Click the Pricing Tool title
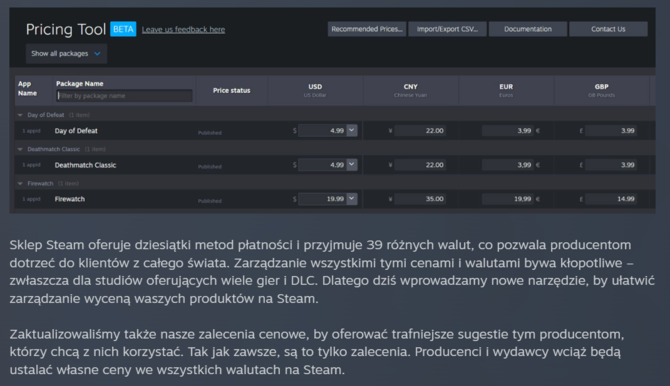670x386 pixels. tap(66, 29)
